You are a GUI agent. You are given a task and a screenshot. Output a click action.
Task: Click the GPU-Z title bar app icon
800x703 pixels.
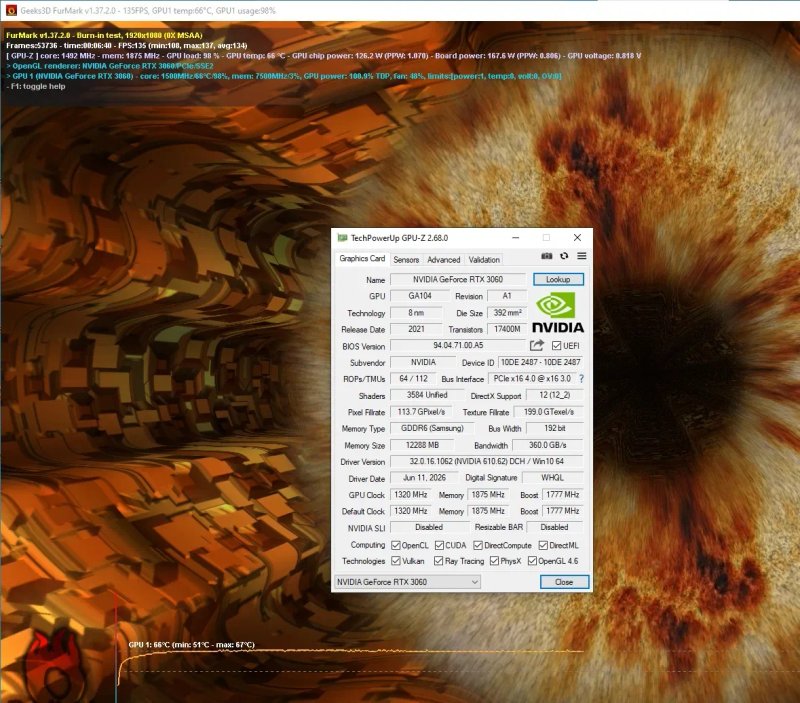pyautogui.click(x=342, y=238)
